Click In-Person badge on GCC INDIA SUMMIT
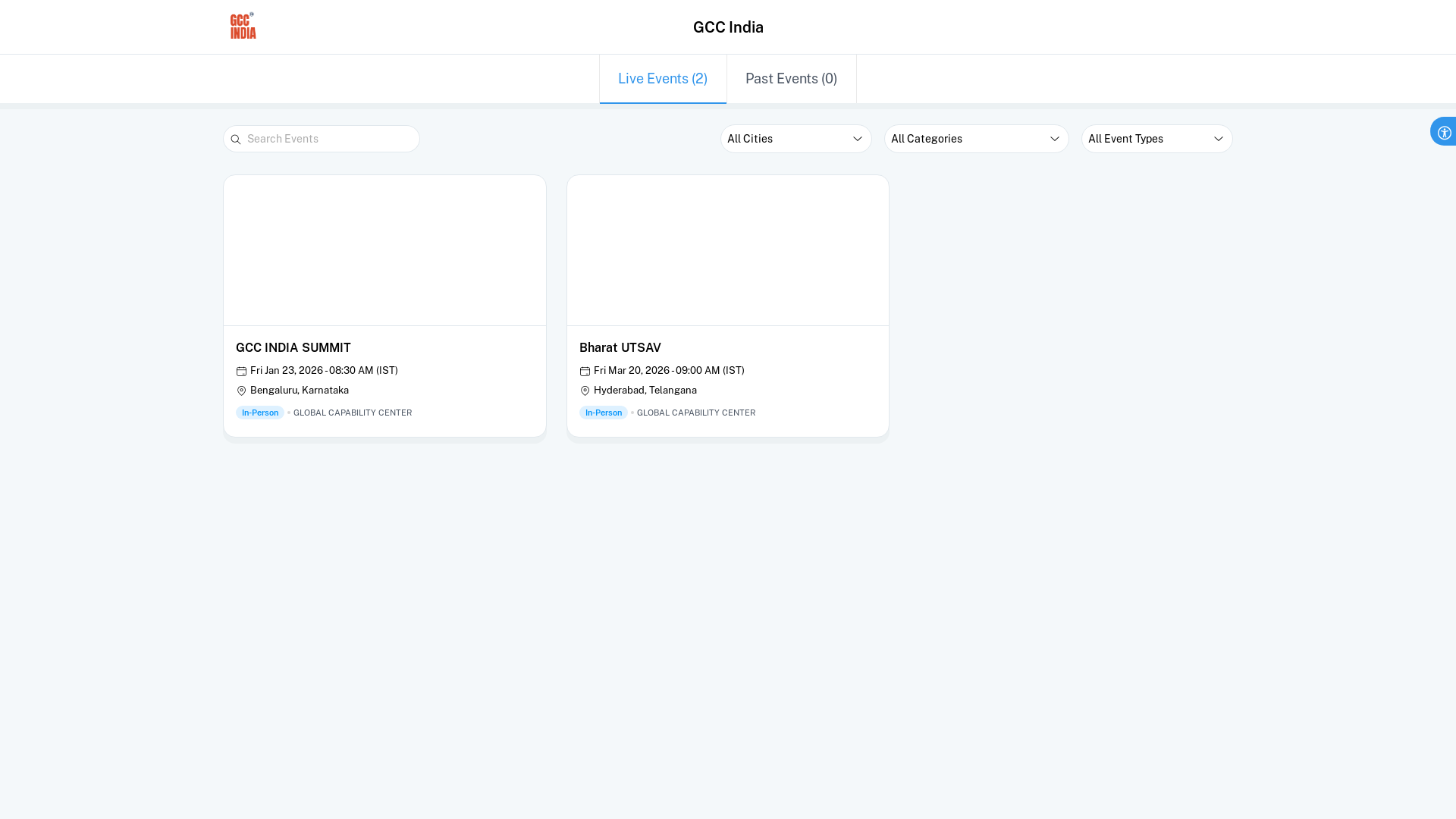1456x819 pixels. [260, 413]
